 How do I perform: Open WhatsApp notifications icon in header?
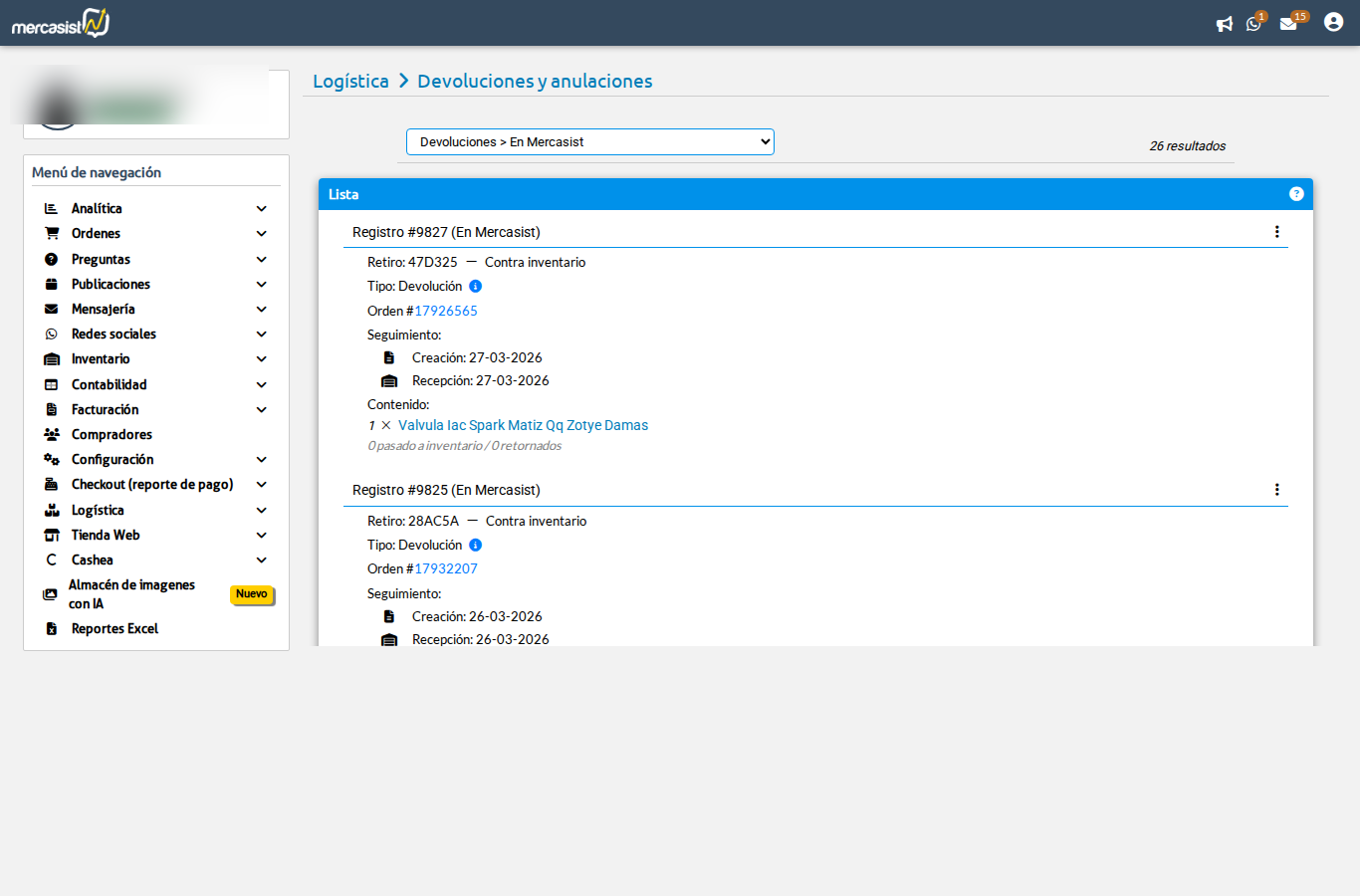(x=1253, y=24)
